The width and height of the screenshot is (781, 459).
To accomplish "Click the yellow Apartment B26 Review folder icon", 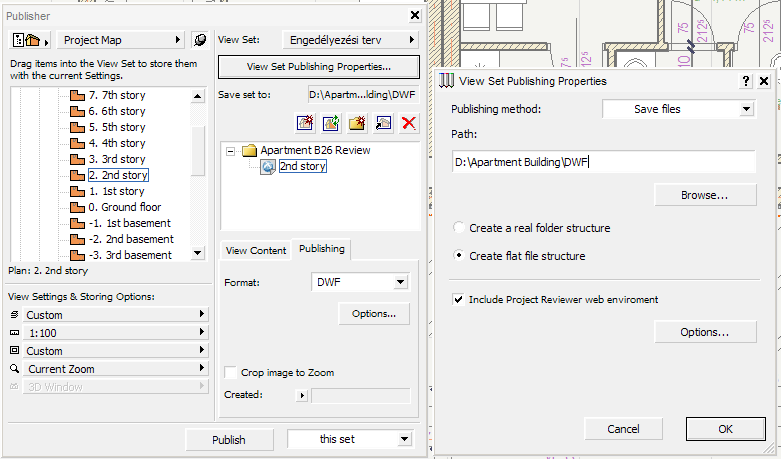I will pos(249,150).
